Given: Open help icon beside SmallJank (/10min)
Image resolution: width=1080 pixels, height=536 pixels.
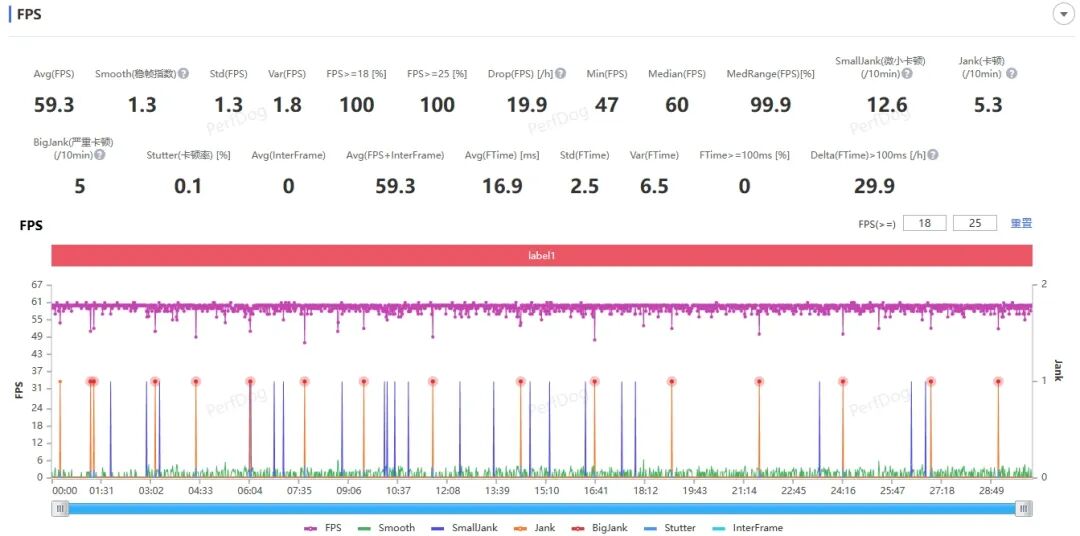Looking at the screenshot, I should (x=907, y=74).
